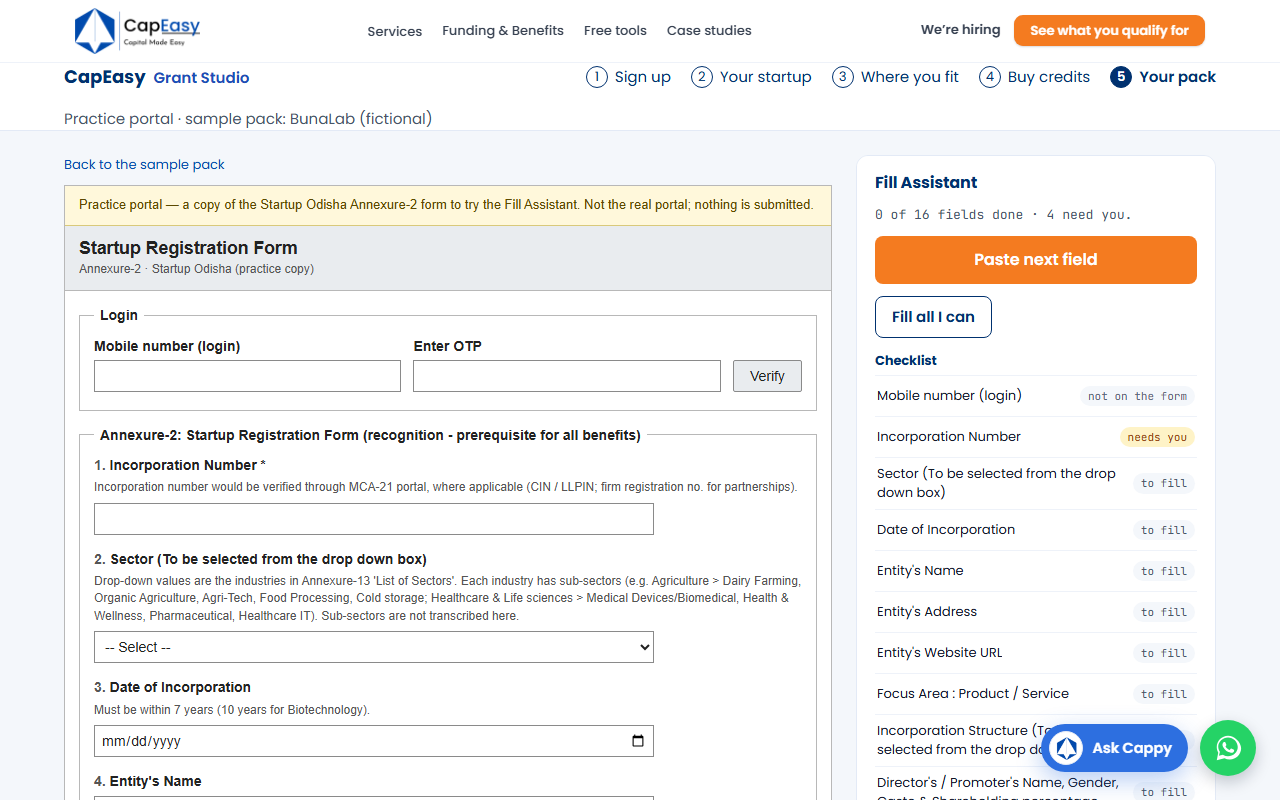1280x800 pixels.
Task: Focus the Enter OTP field
Action: [x=567, y=376]
